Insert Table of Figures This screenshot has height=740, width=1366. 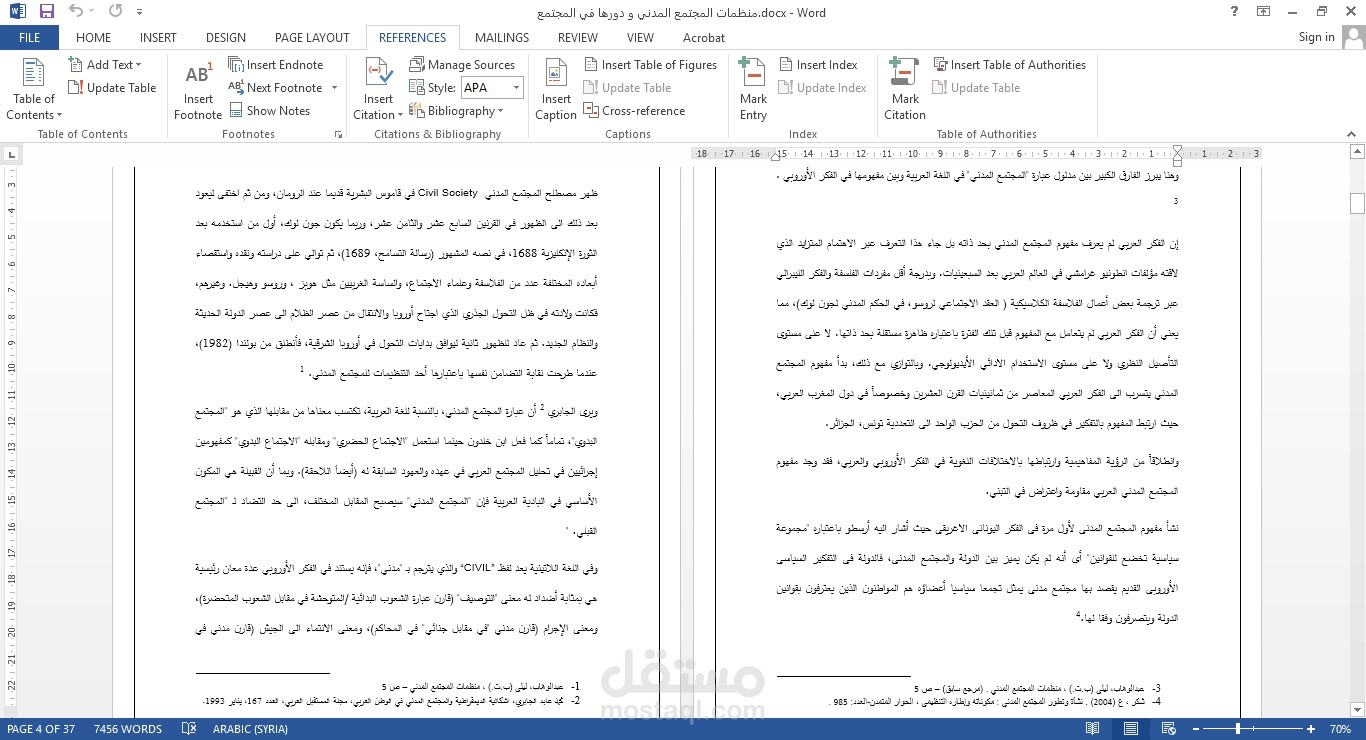651,64
